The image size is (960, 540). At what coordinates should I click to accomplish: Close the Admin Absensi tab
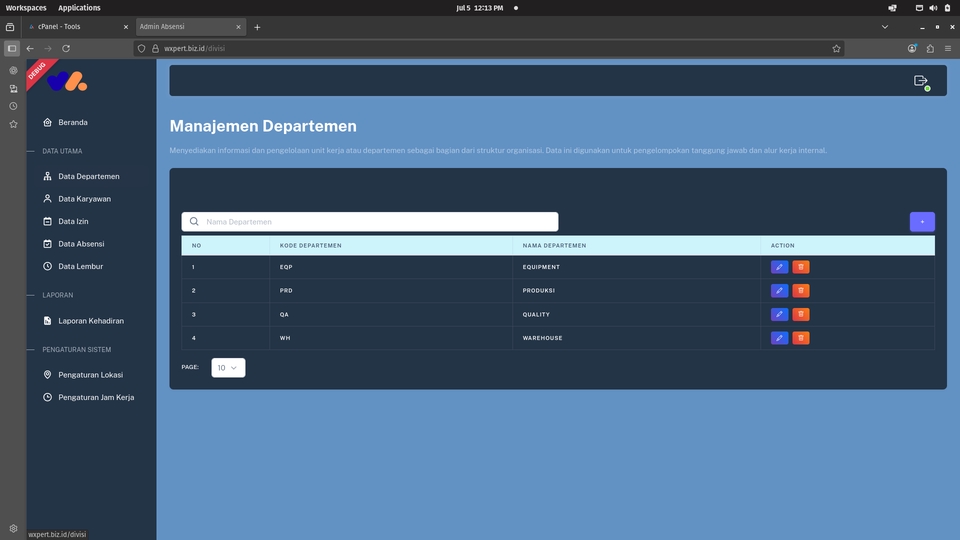238,27
